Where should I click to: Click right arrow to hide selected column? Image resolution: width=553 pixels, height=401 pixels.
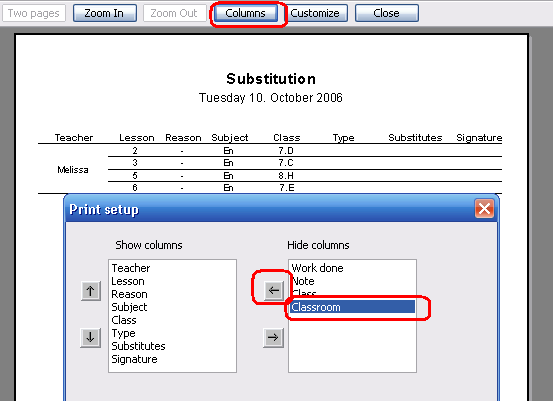click(273, 338)
